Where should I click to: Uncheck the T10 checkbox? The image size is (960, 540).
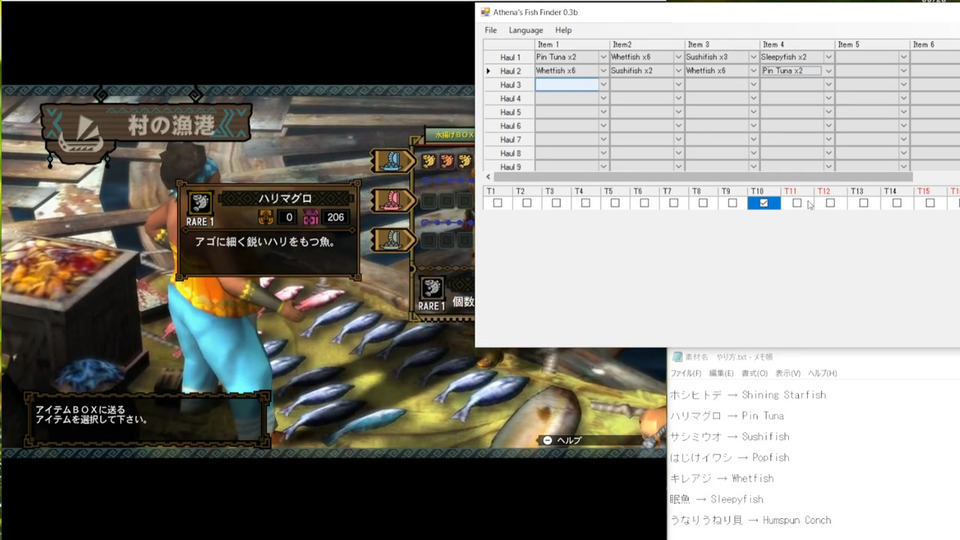point(763,203)
